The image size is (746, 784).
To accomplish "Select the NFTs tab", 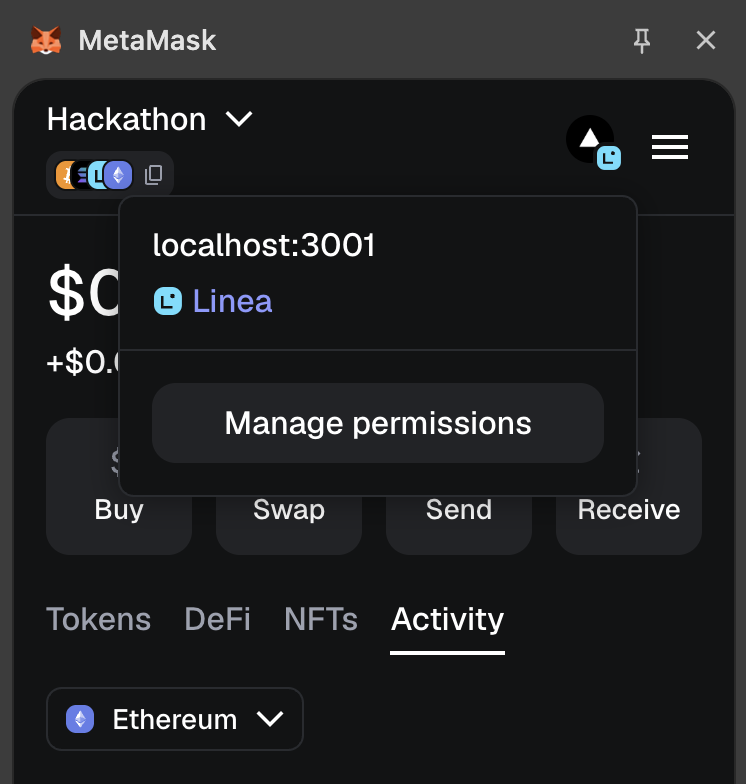I will click(320, 620).
